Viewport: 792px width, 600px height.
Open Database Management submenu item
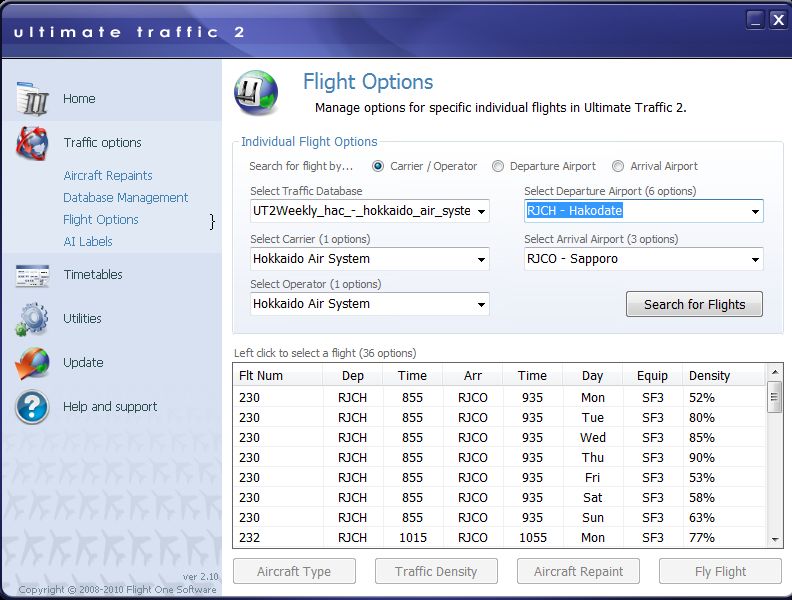click(126, 198)
